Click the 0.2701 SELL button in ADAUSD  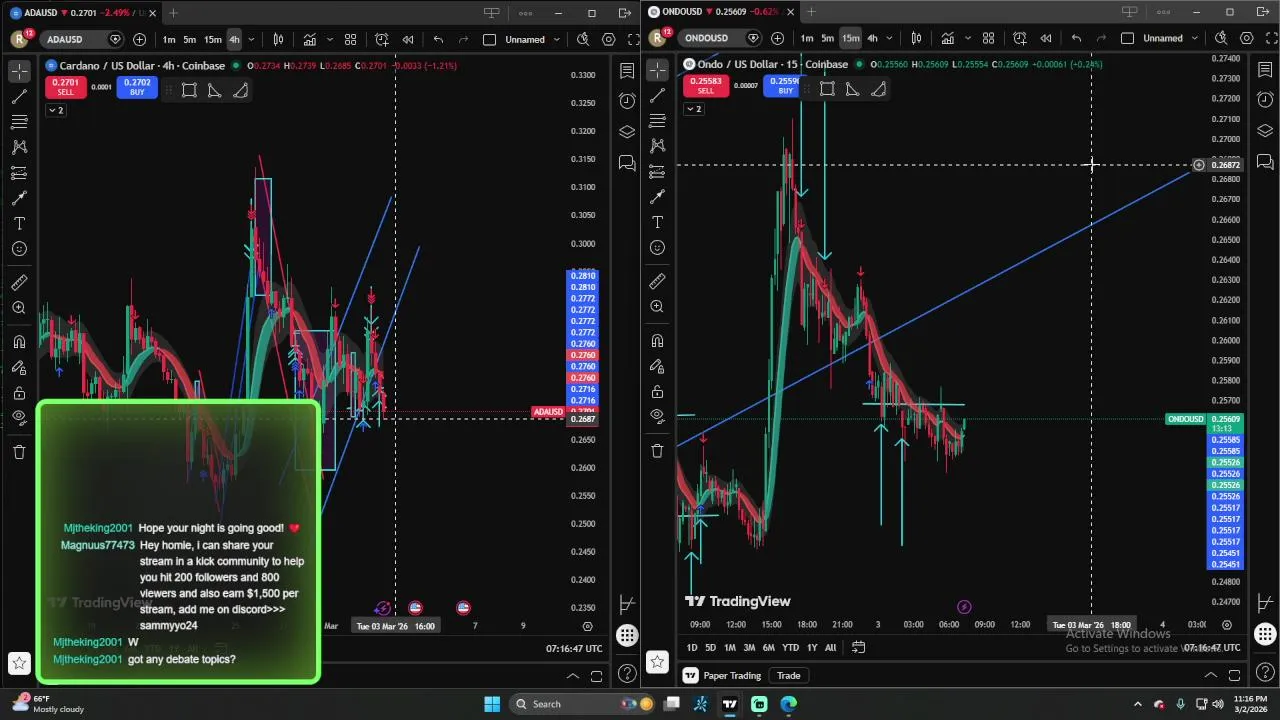click(x=65, y=87)
